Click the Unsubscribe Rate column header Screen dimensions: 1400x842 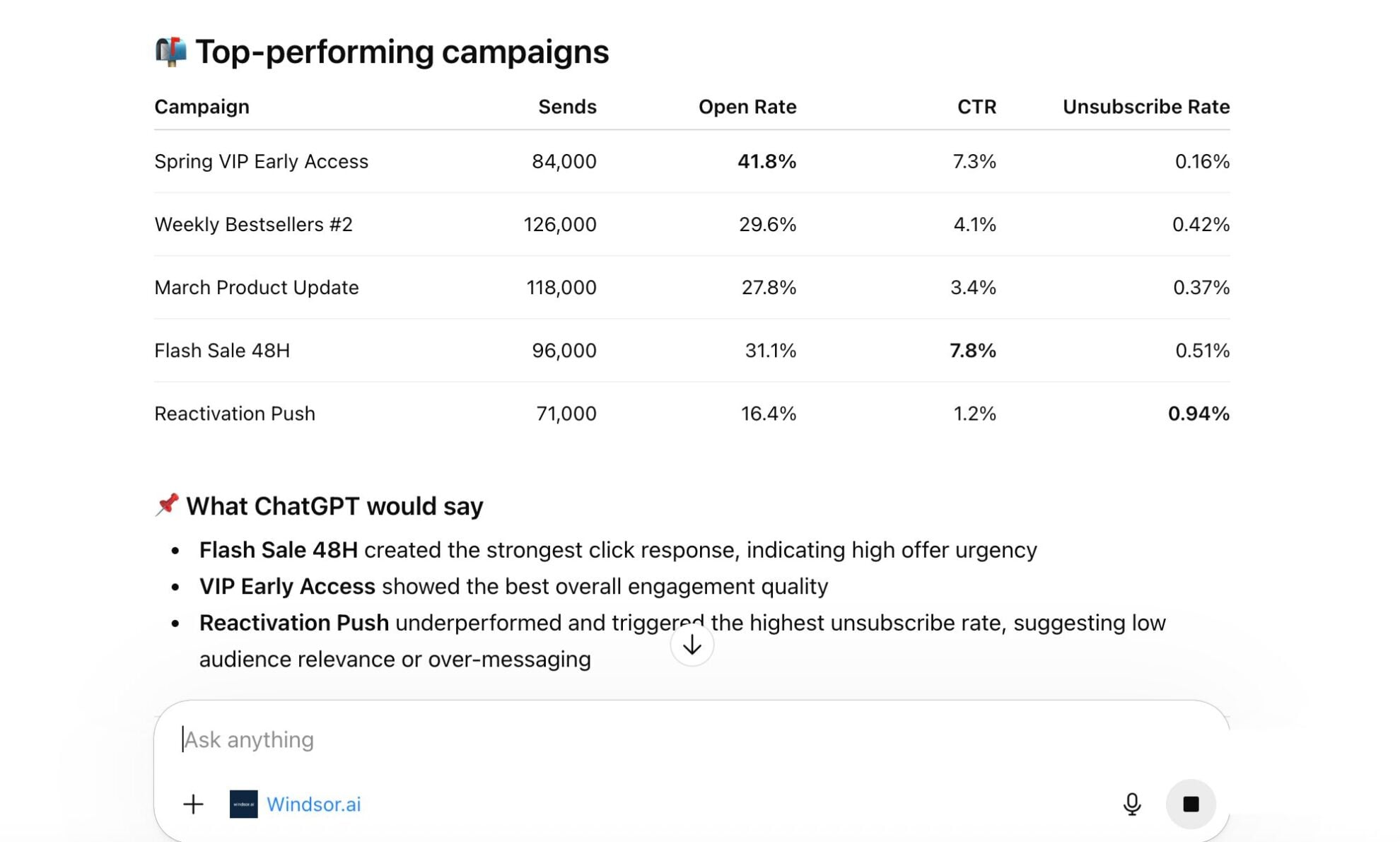(1145, 106)
